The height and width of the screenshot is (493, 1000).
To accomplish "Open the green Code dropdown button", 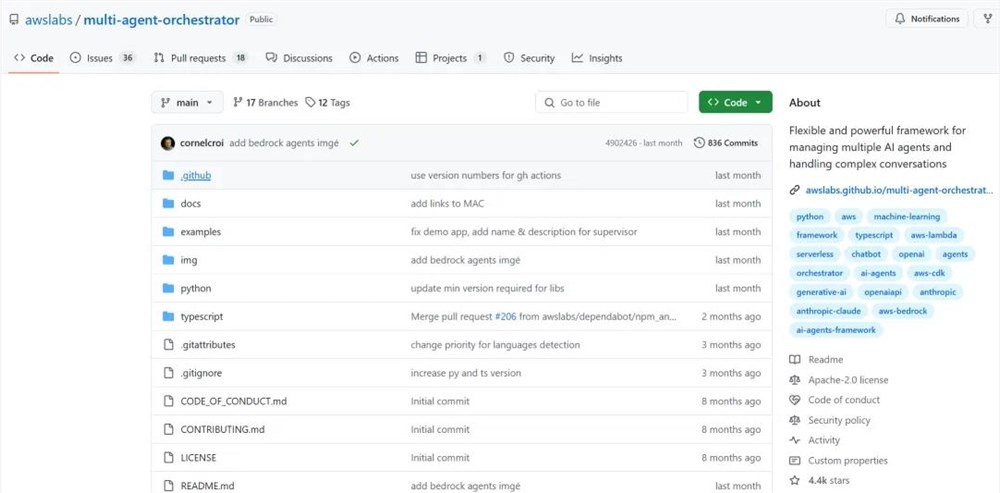I will (735, 102).
